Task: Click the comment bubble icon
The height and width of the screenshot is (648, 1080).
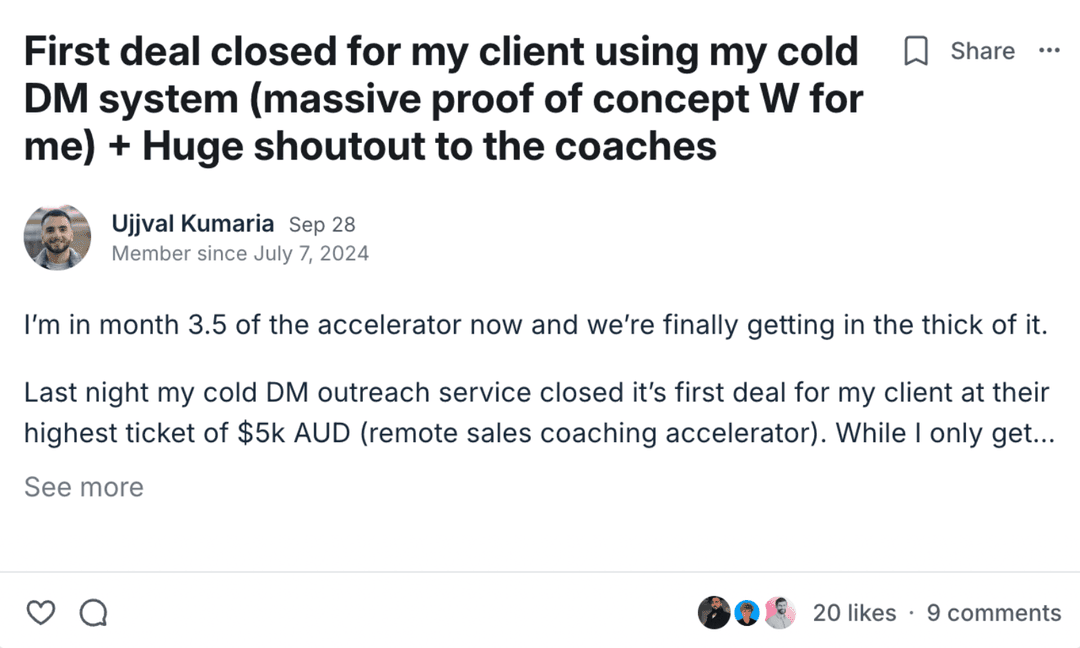Action: pos(93,612)
